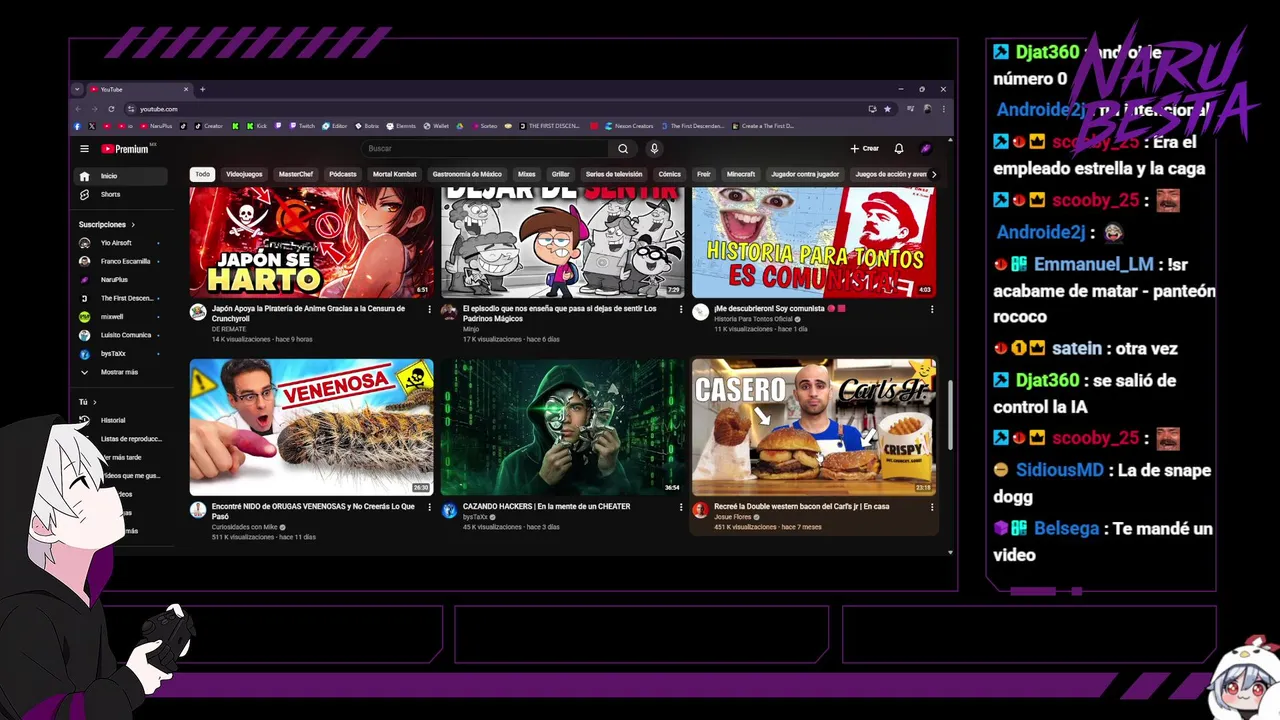Open options for Padrinos Mágicos video
Image resolution: width=1280 pixels, height=720 pixels.
click(681, 310)
